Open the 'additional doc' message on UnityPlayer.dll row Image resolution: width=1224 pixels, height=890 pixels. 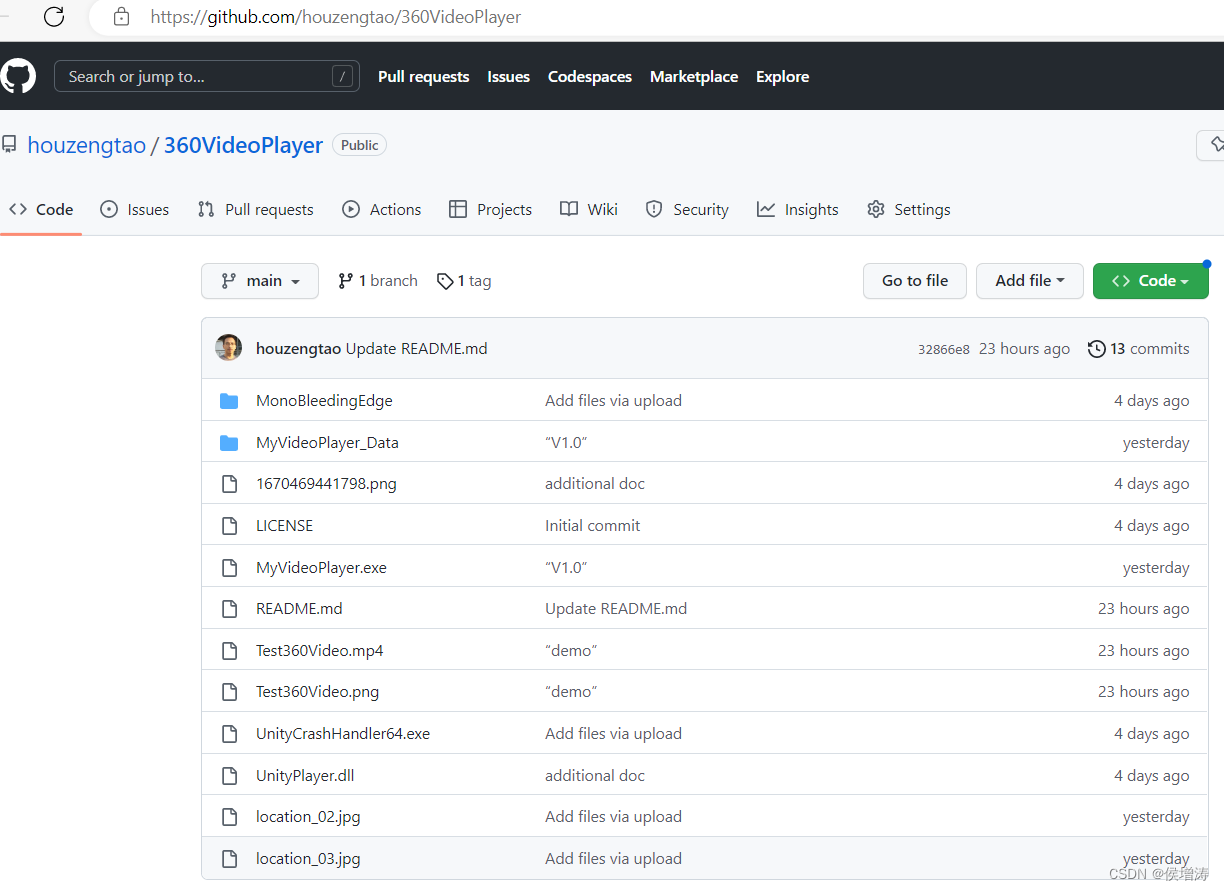(x=595, y=776)
